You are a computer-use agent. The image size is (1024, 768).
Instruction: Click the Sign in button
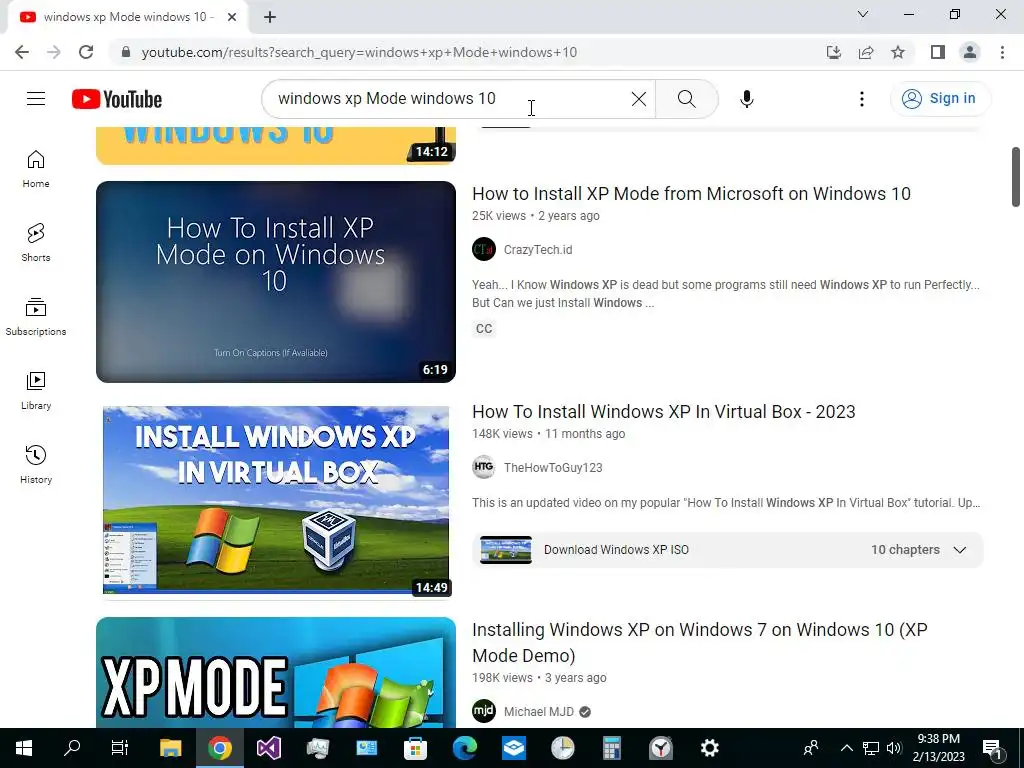pyautogui.click(x=940, y=99)
